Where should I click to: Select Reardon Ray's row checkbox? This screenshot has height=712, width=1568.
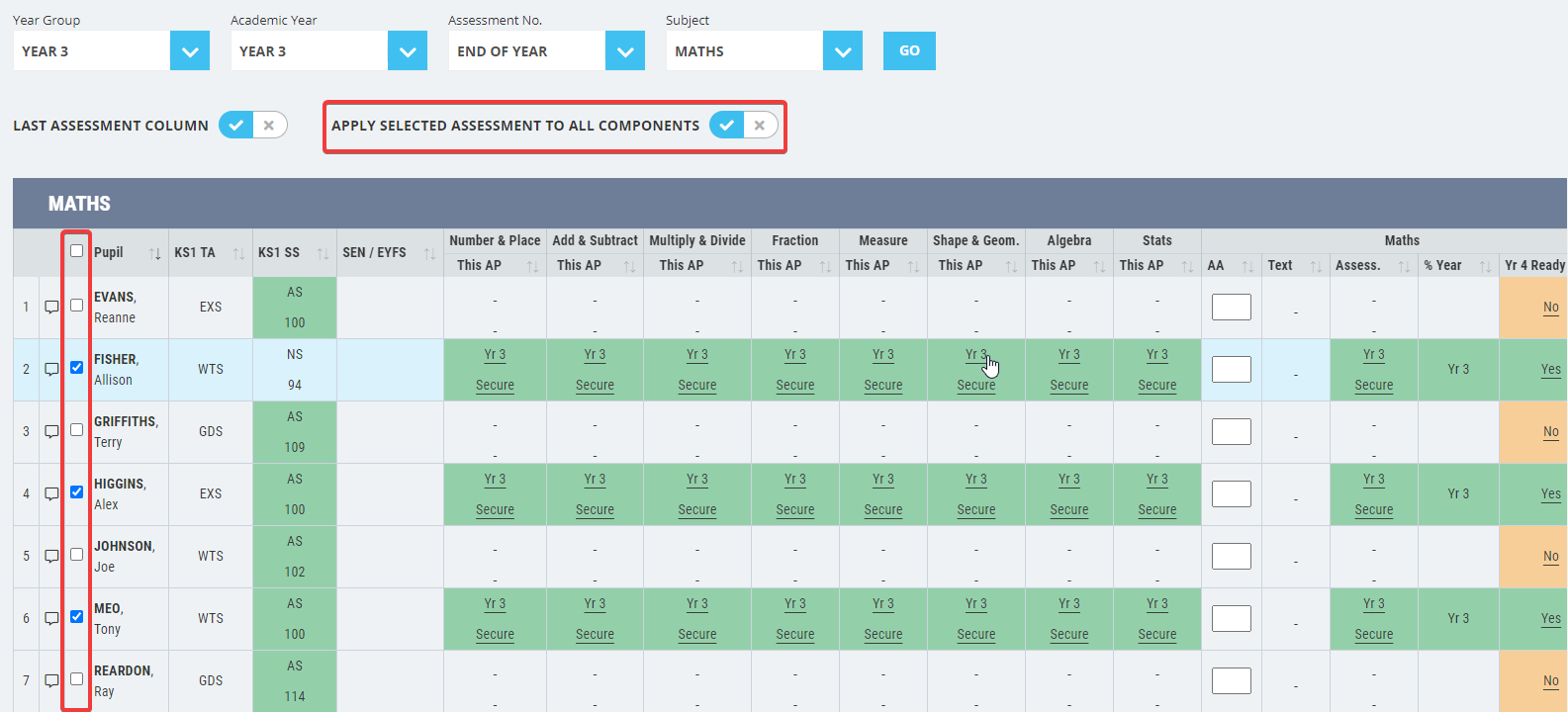pos(76,679)
